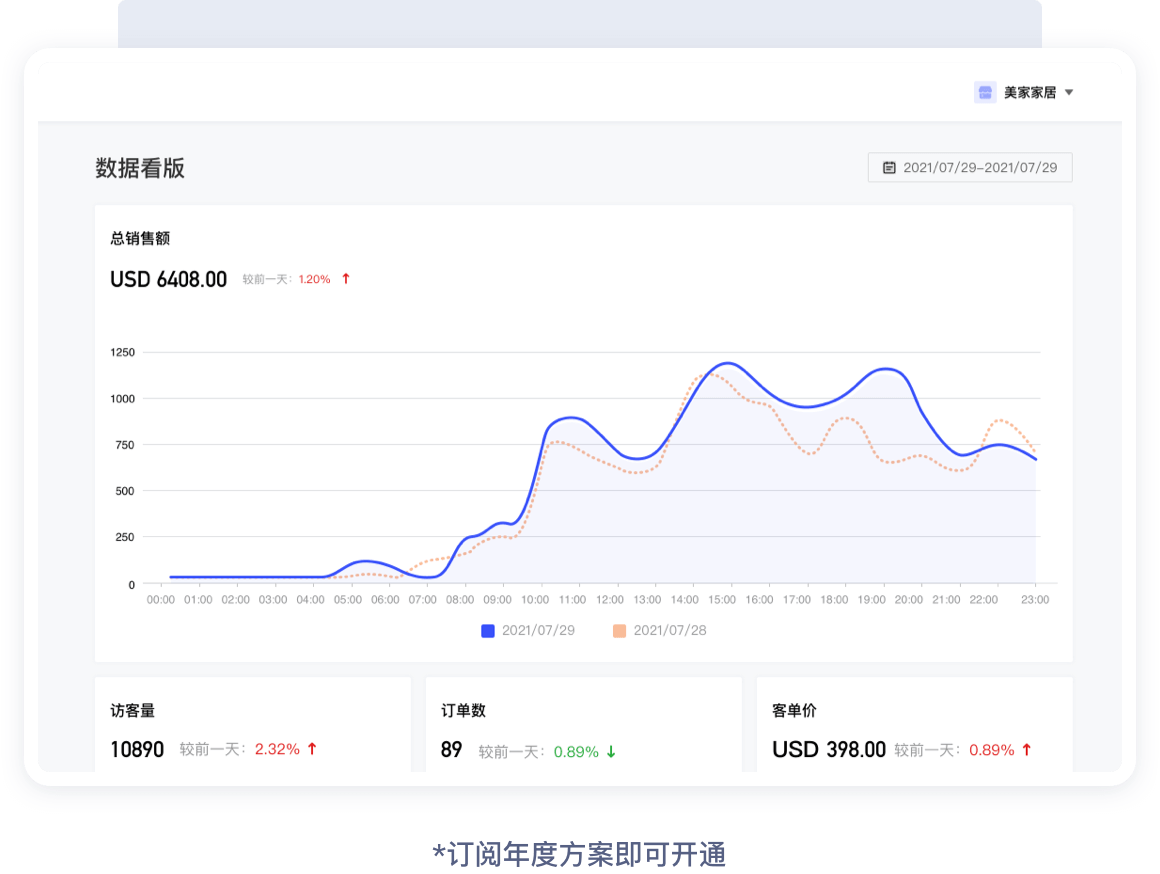Viewport: 1160px width, 874px height.
Task: Click the 访客量 card title
Action: click(132, 710)
